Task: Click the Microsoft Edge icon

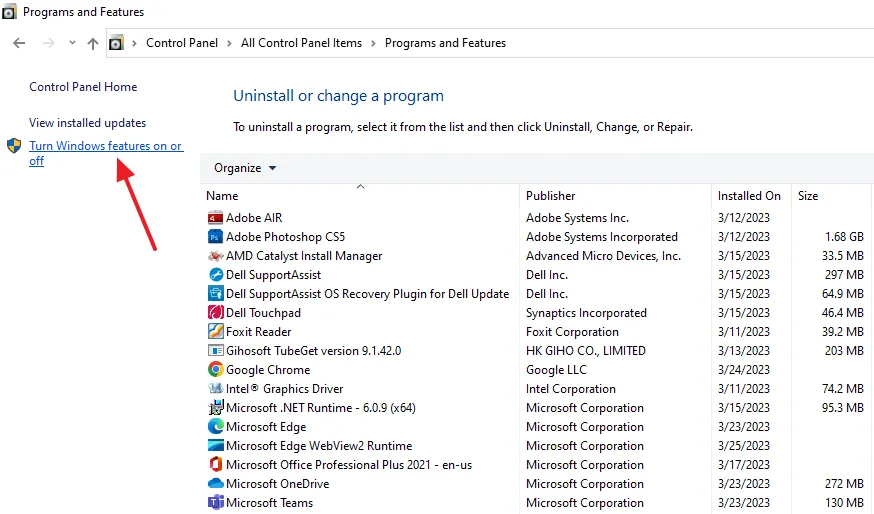Action: (x=215, y=427)
